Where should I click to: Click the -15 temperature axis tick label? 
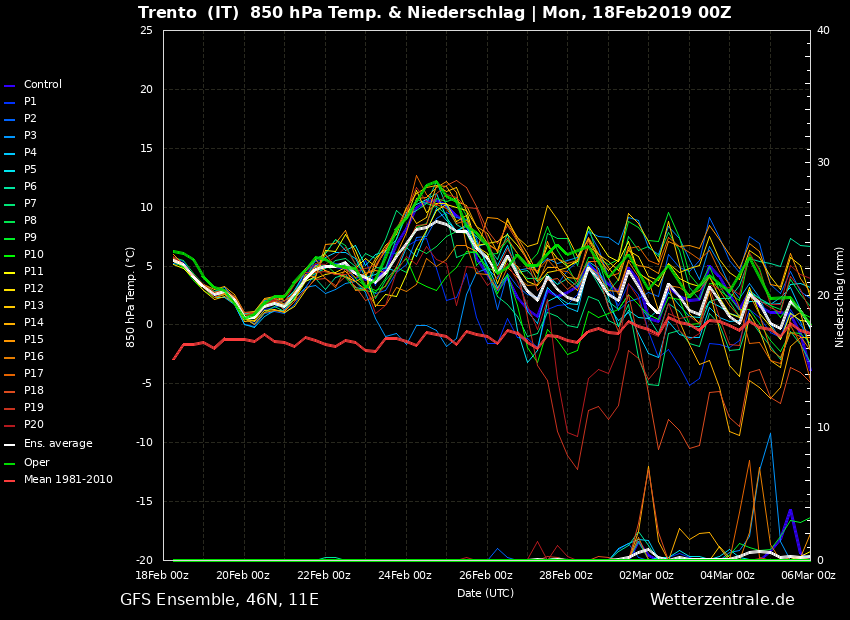click(x=144, y=502)
